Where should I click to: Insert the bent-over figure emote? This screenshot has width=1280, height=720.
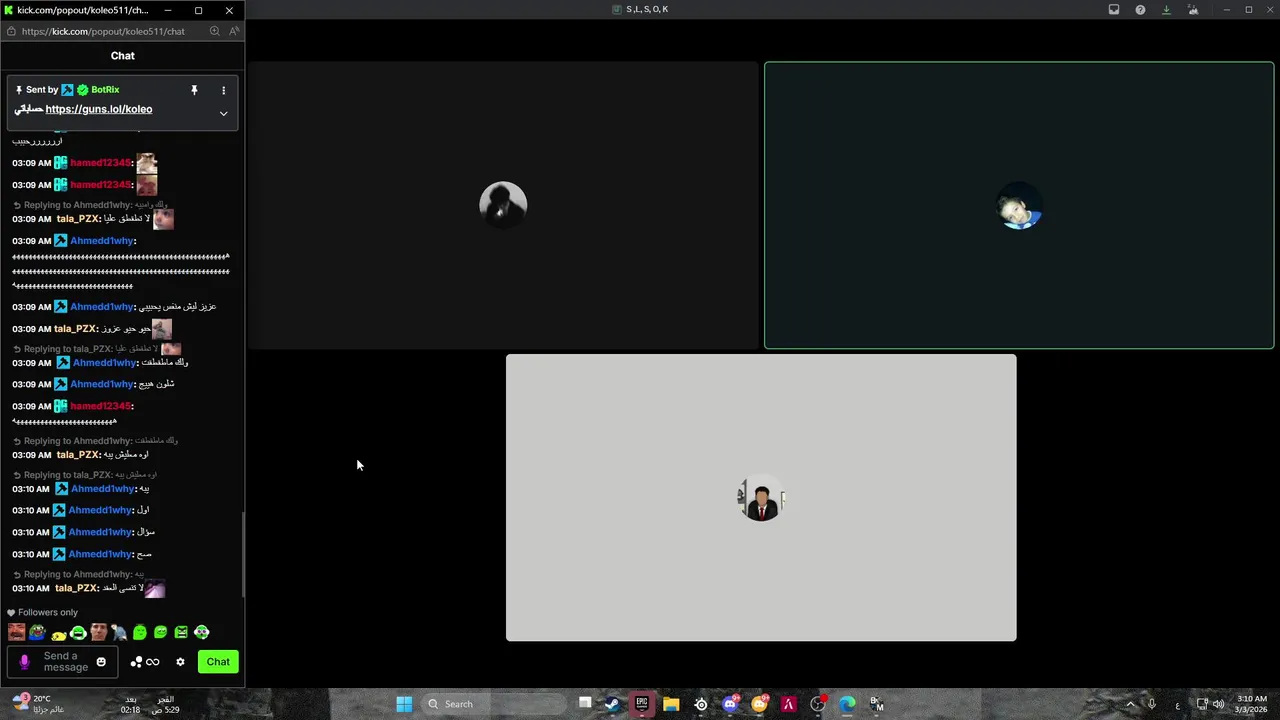[x=119, y=632]
